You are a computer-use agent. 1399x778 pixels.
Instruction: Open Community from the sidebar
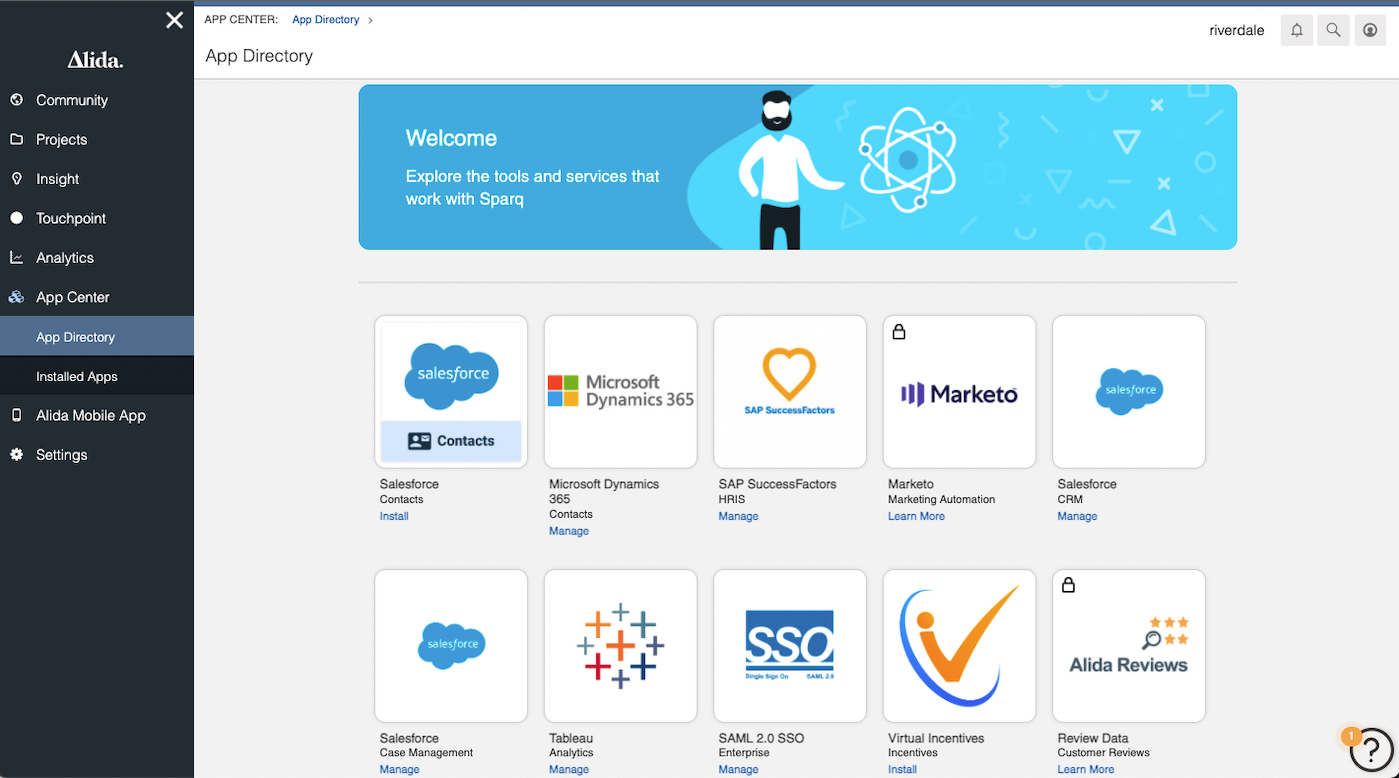72,100
